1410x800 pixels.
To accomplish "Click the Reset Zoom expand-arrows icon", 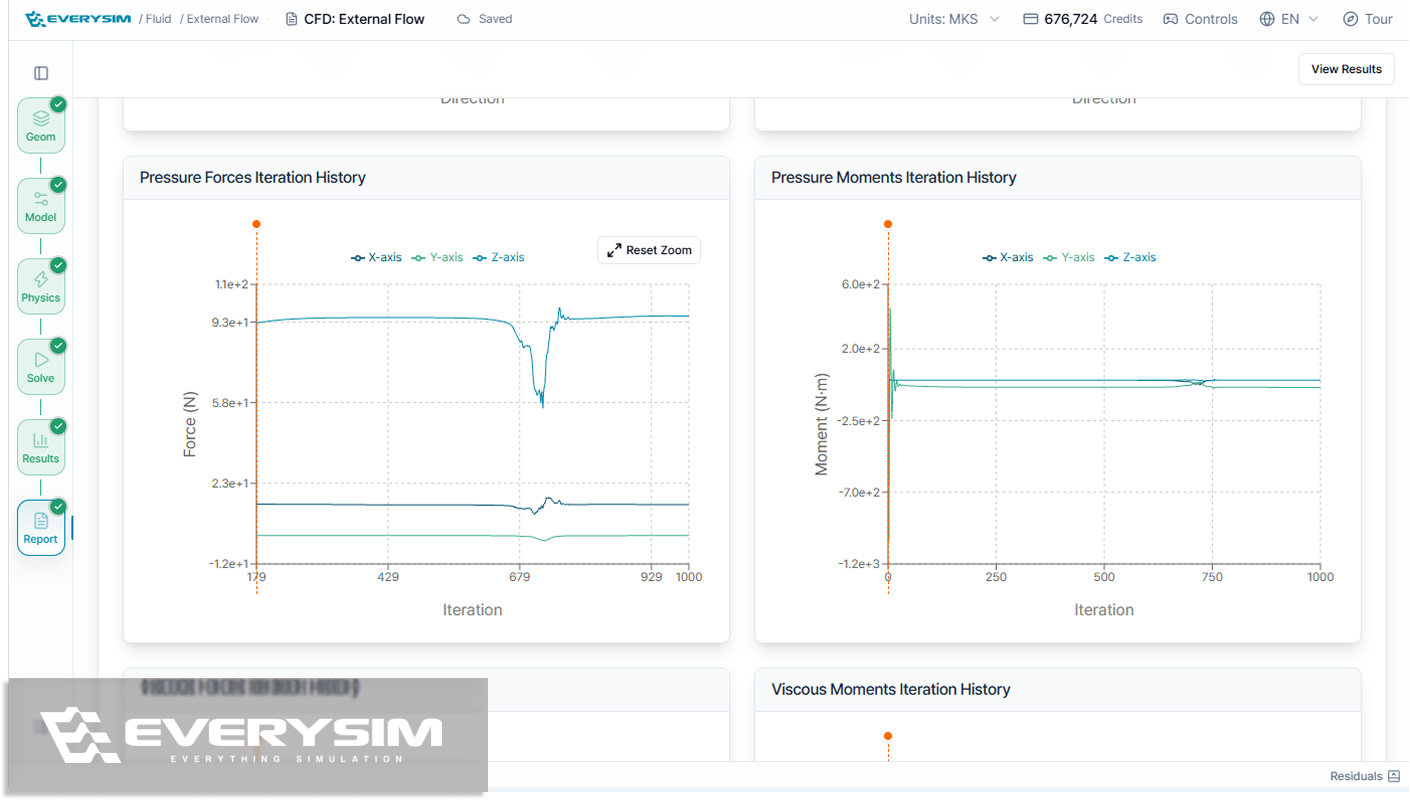I will 614,250.
